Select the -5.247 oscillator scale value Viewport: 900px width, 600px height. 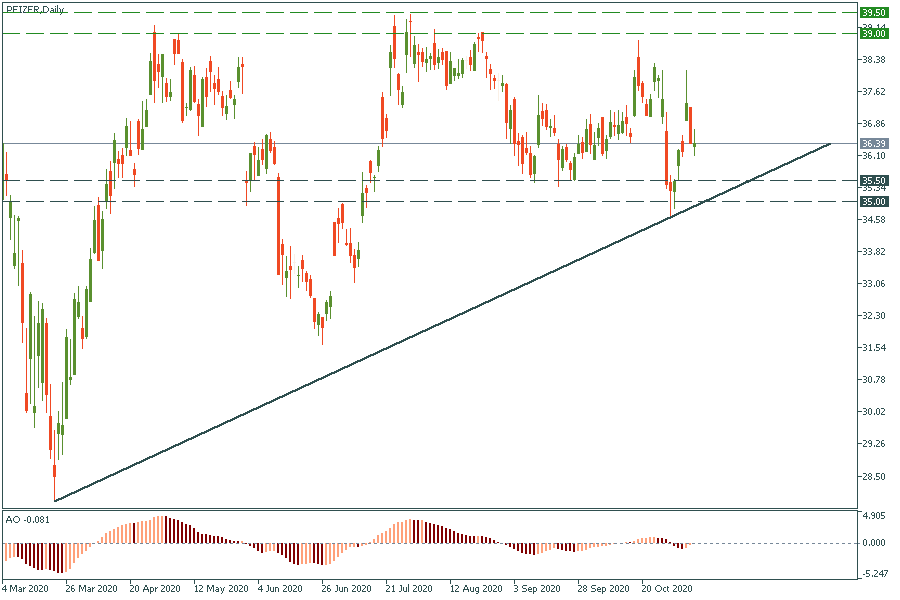click(x=873, y=573)
